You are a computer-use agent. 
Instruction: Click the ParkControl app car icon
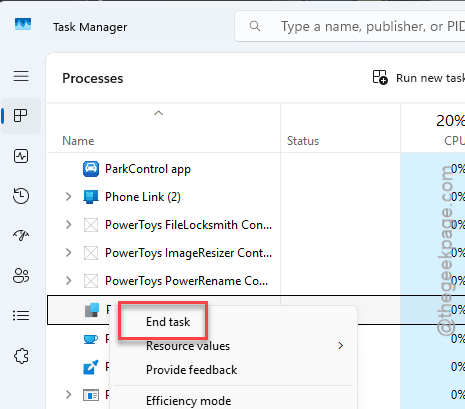(91, 169)
